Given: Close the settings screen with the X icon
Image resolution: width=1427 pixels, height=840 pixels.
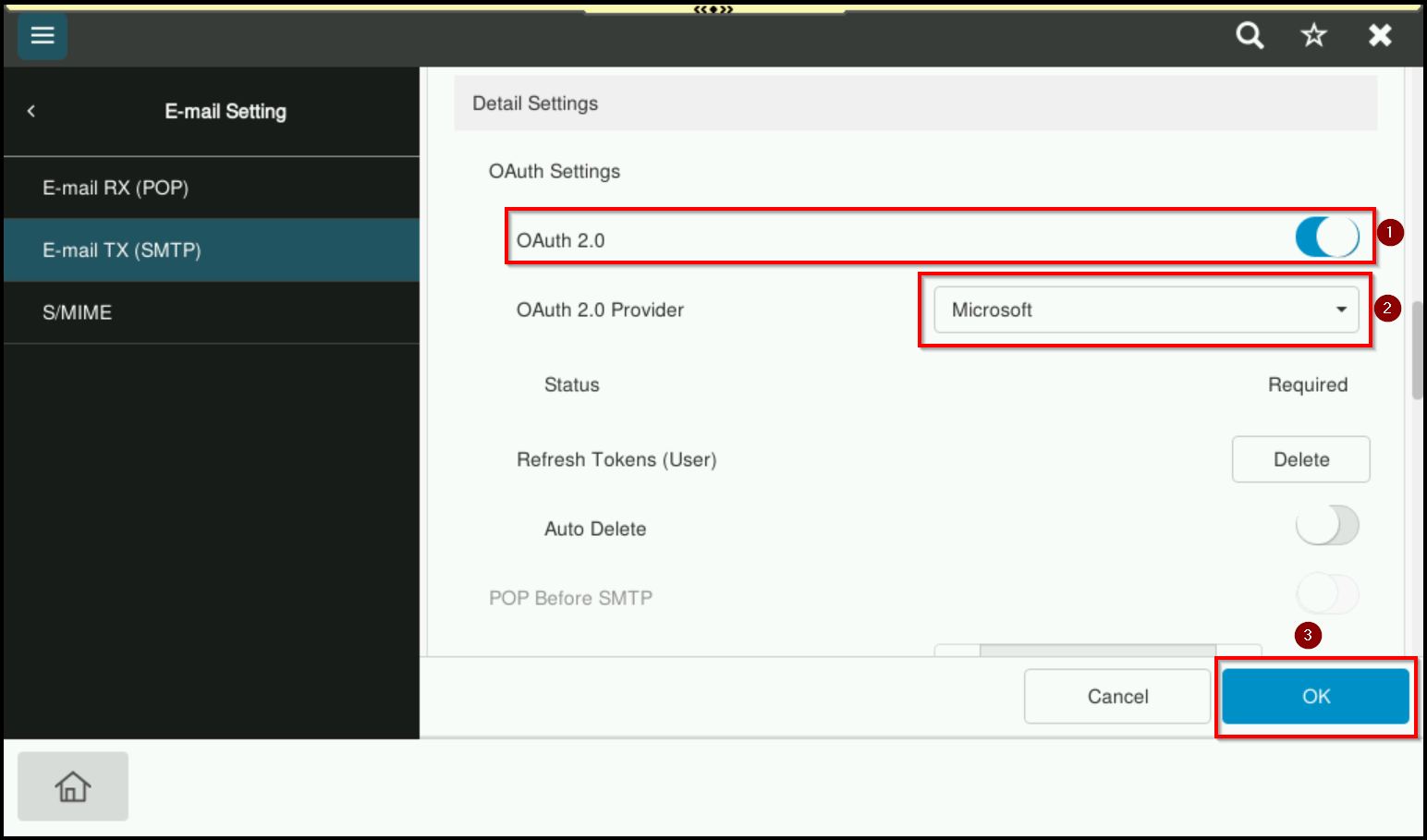Looking at the screenshot, I should coord(1379,35).
